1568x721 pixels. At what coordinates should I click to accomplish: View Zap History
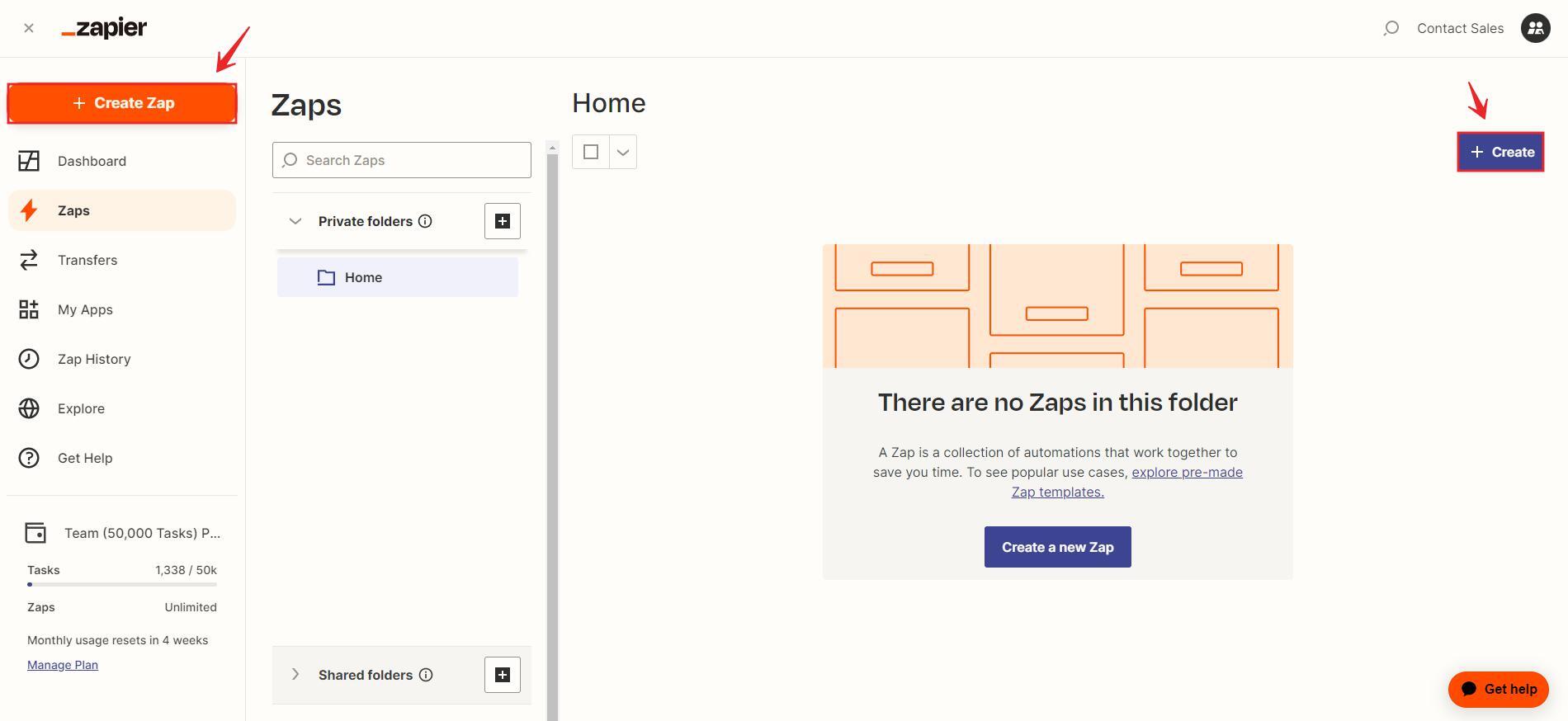122,359
